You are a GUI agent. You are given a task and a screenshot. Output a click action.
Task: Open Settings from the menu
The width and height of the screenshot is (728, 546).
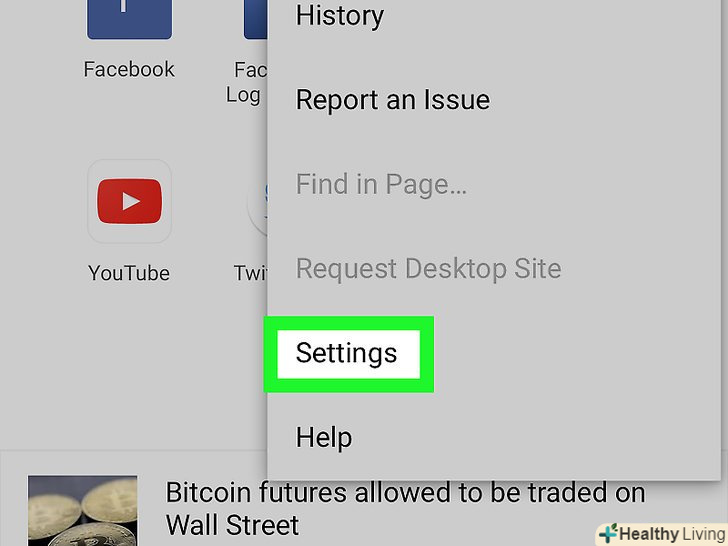[346, 353]
